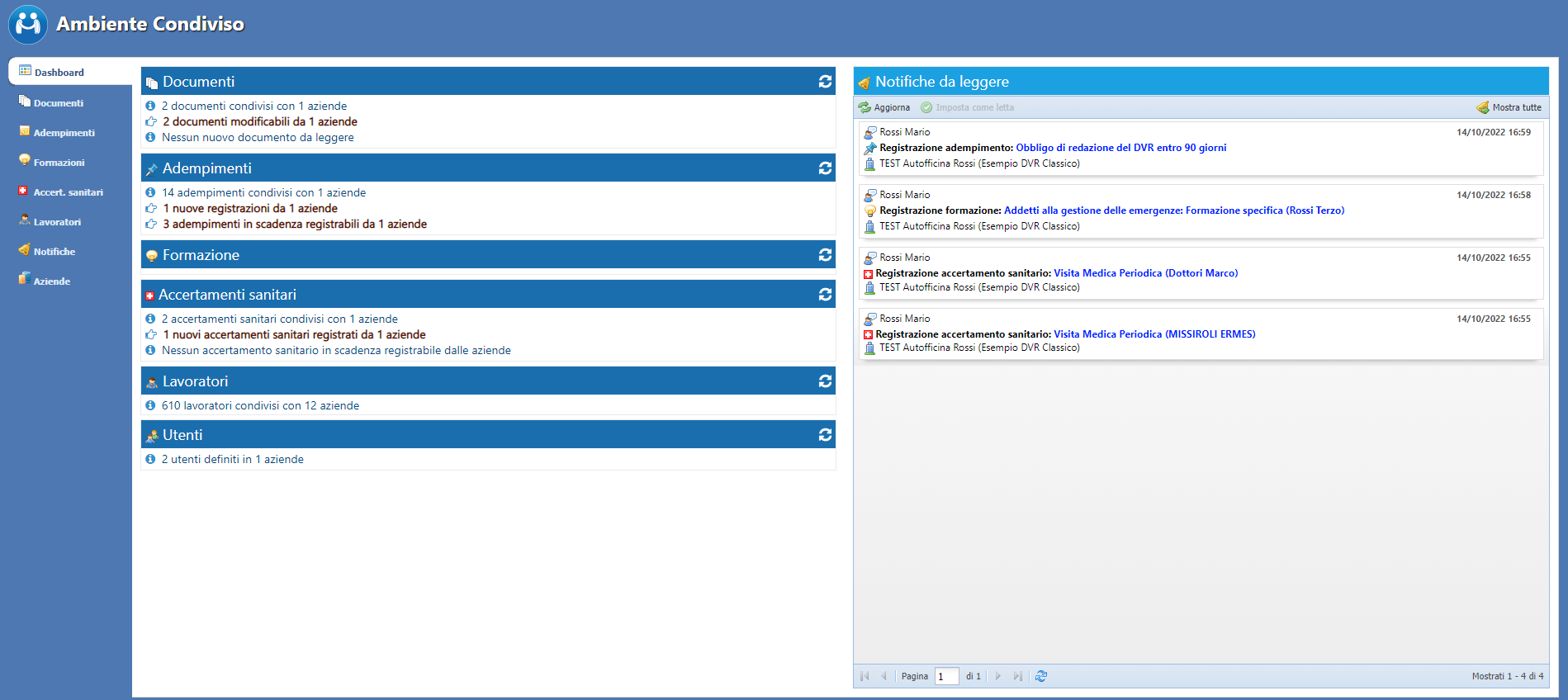Refresh the Lavoratori panel
The width and height of the screenshot is (1568, 700).
tap(824, 381)
